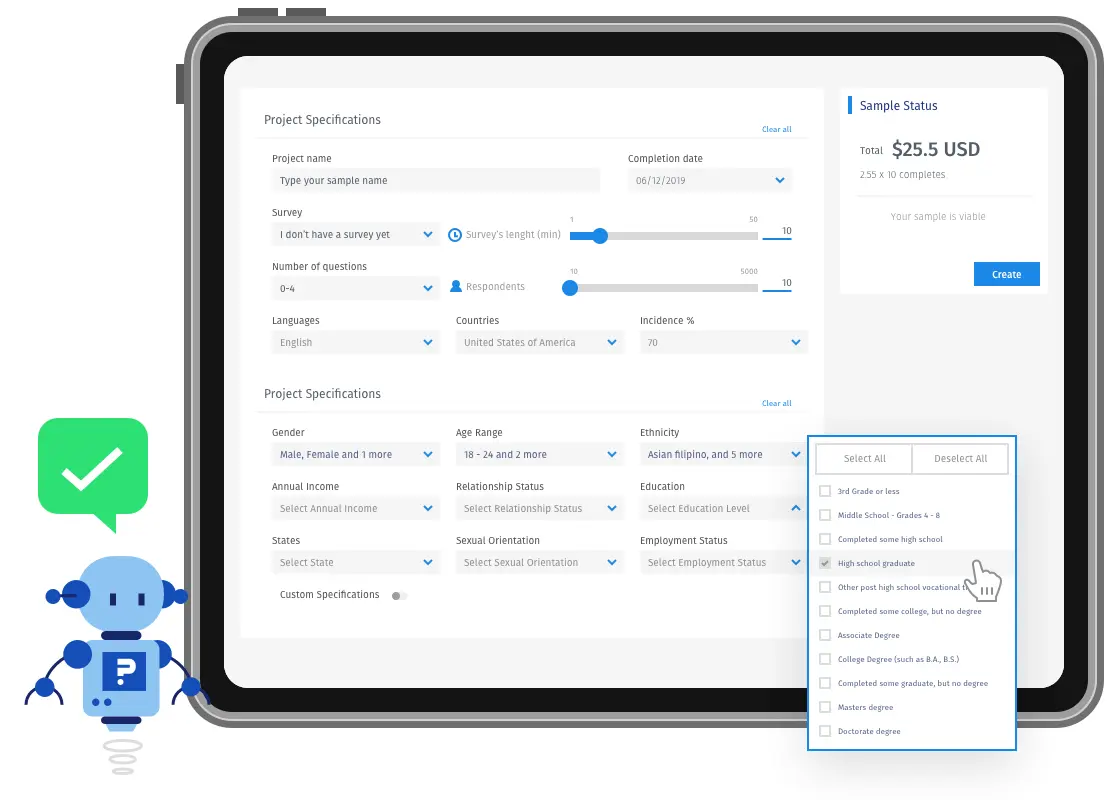Viewport: 1112px width, 800px height.
Task: Click the Incidence % chevron arrow
Action: point(796,343)
